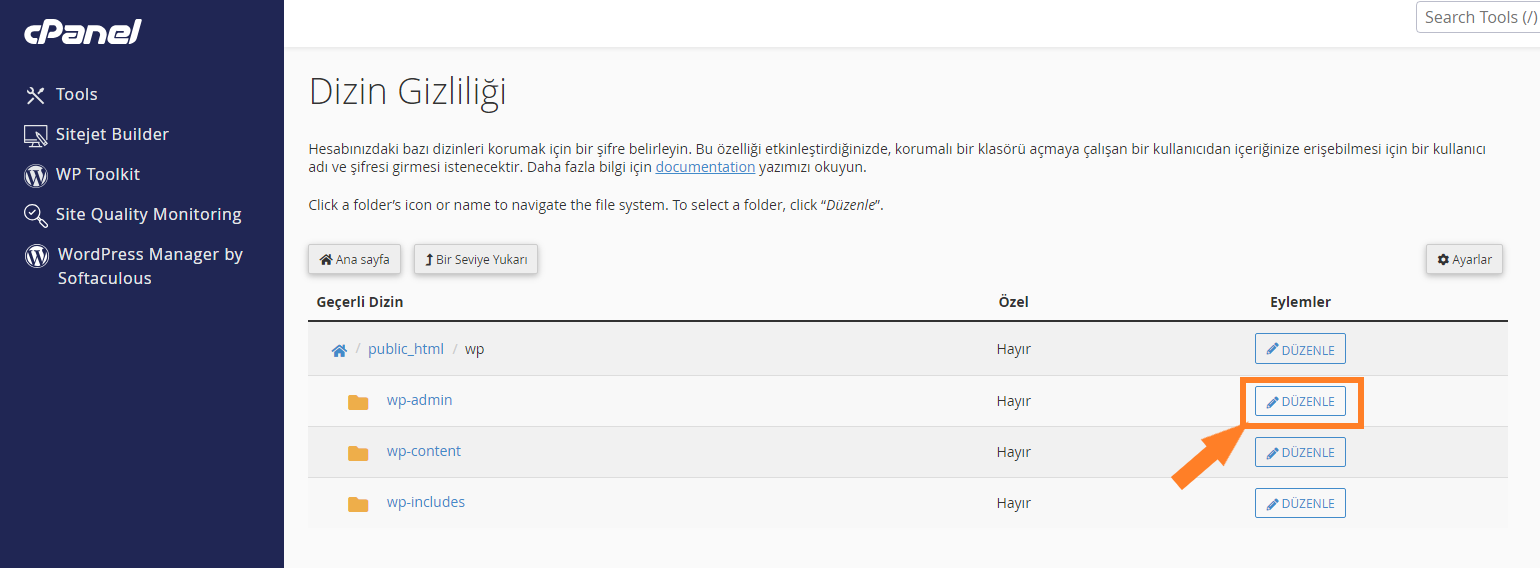Screen dimensions: 1540x568
Task: Open Site Quality Monitoring from sidebar
Action: point(149,214)
